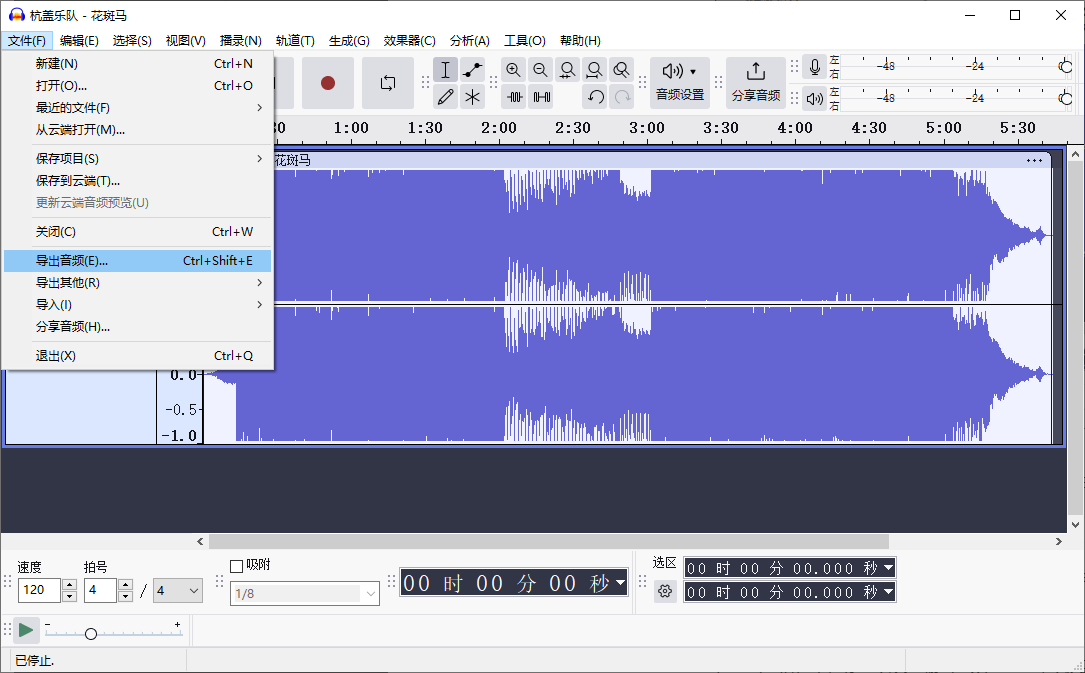Enable the 吸附 snap checkbox

pos(237,566)
